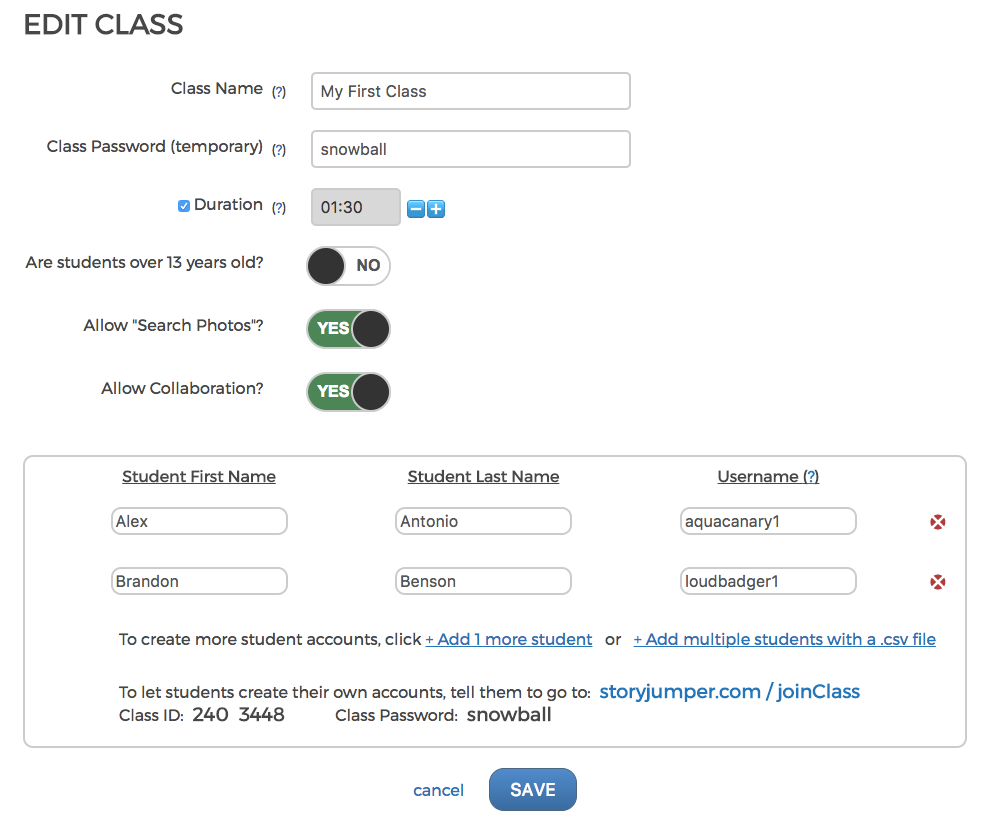Open the Username column help (?) link
This screenshot has width=984, height=821.
tap(811, 477)
